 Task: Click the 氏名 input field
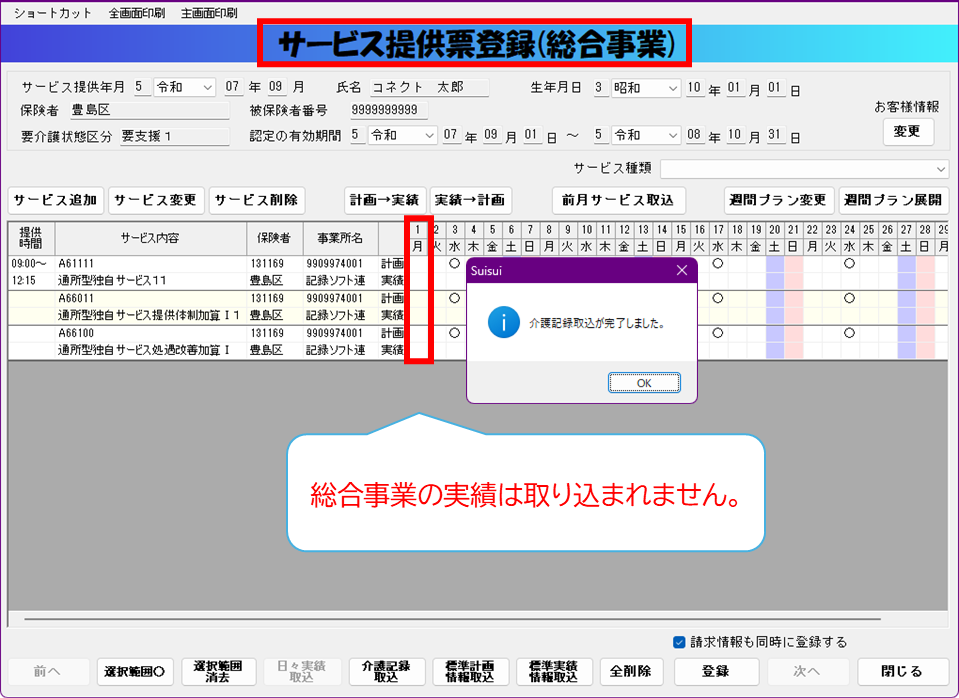click(429, 88)
